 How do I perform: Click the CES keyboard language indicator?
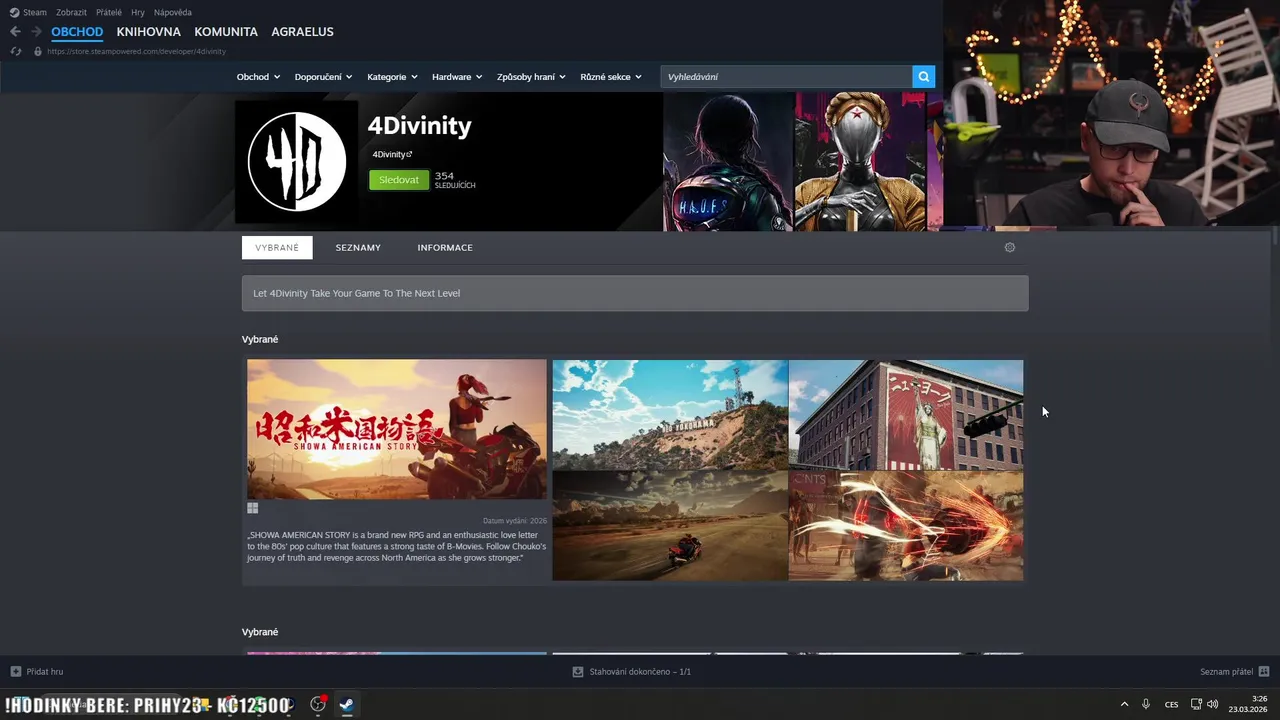tap(1171, 704)
